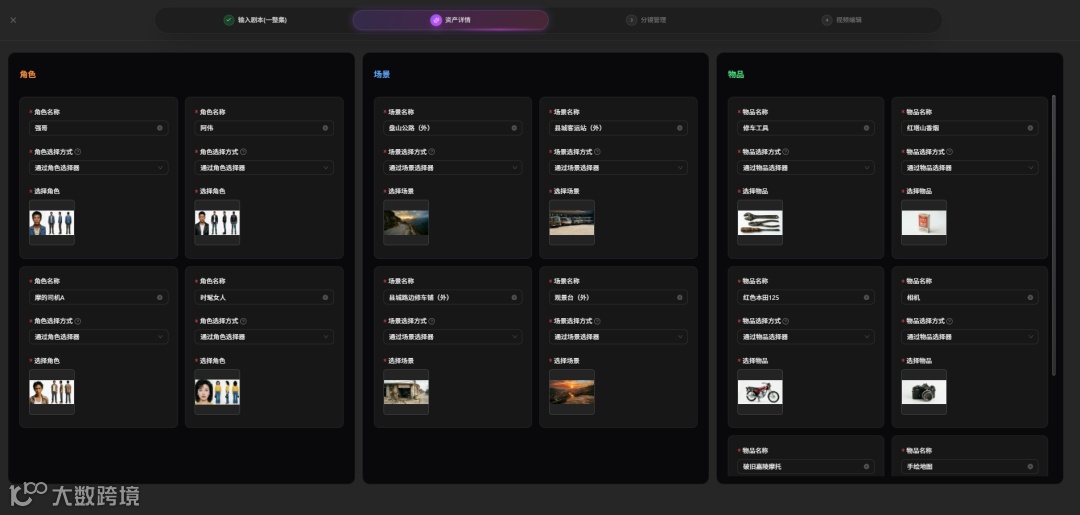
Task: Open 相机 物品选择方式 dropdown
Action: [970, 337]
